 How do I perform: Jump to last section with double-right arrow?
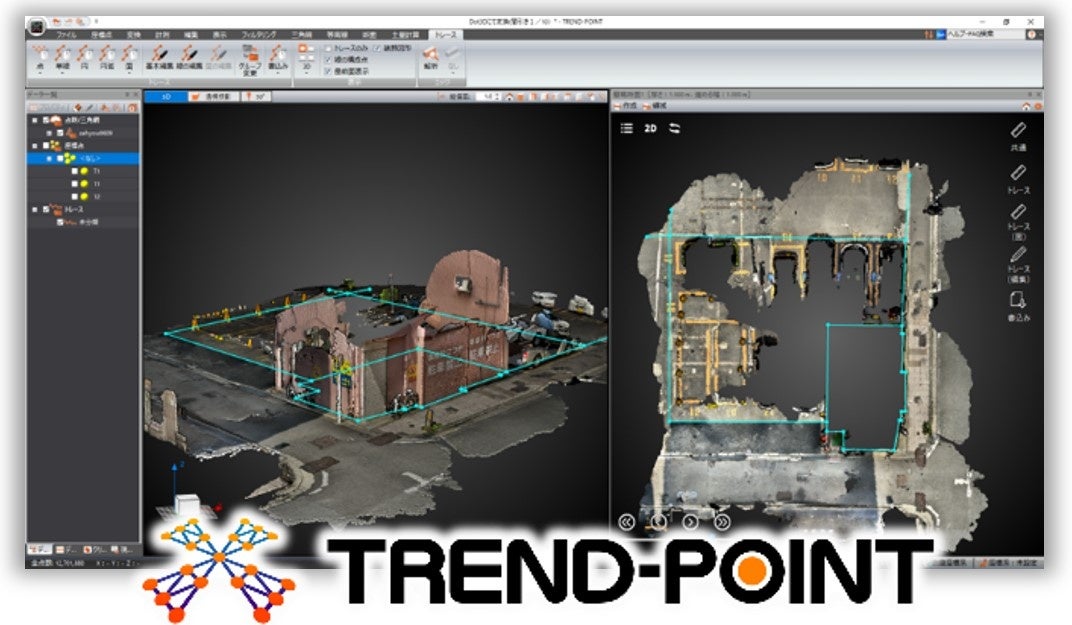(723, 522)
